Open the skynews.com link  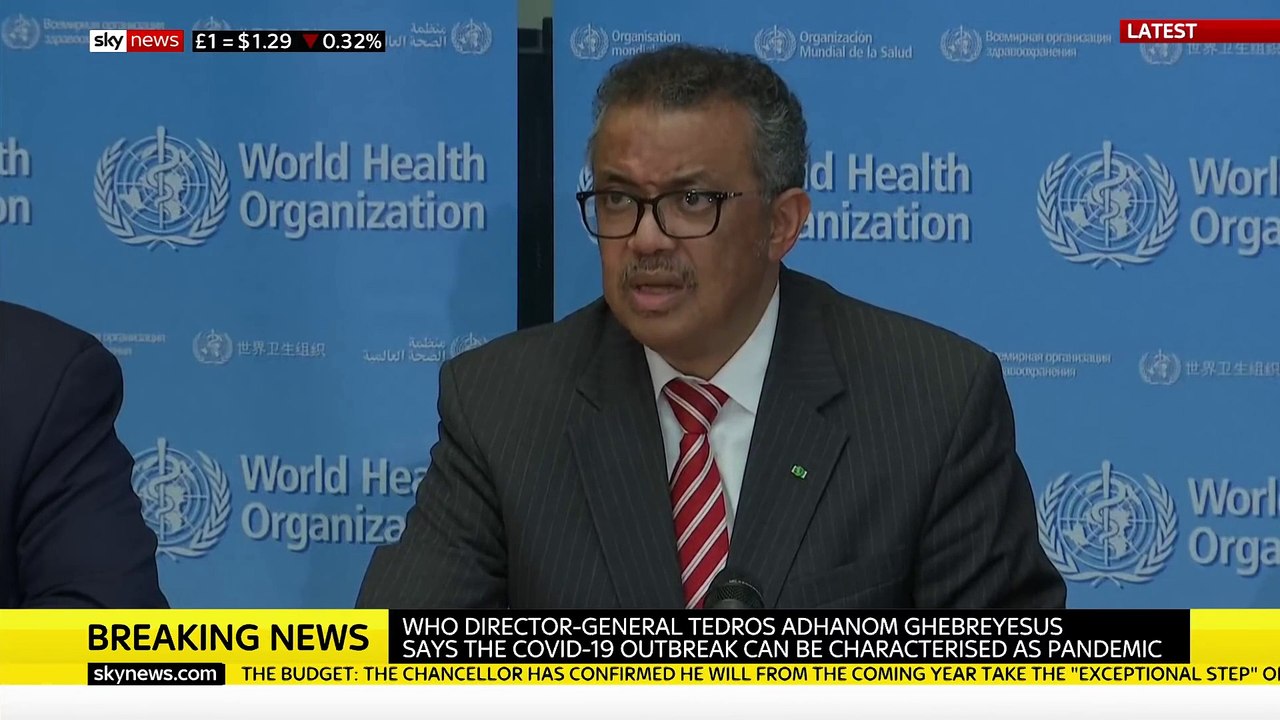(155, 673)
